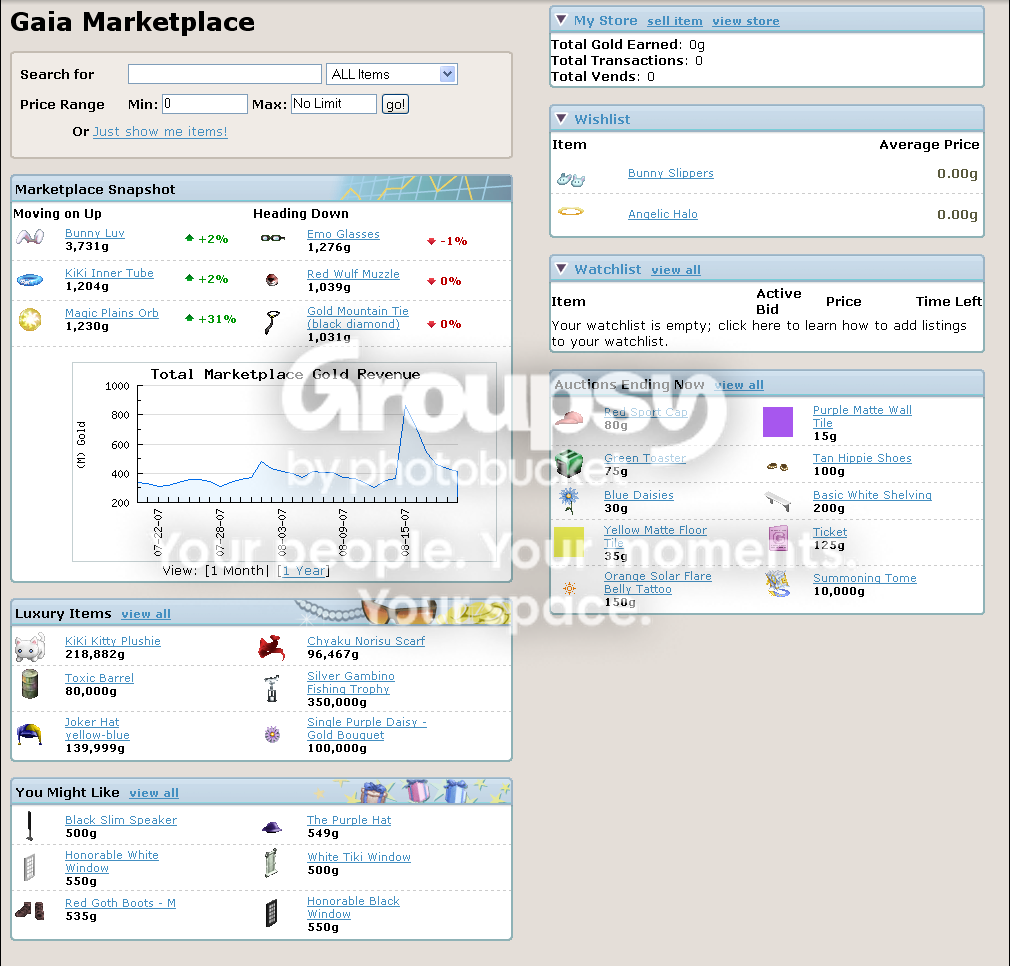Open the Blue Daisies auction link
Image resolution: width=1010 pixels, height=967 pixels.
pos(638,495)
